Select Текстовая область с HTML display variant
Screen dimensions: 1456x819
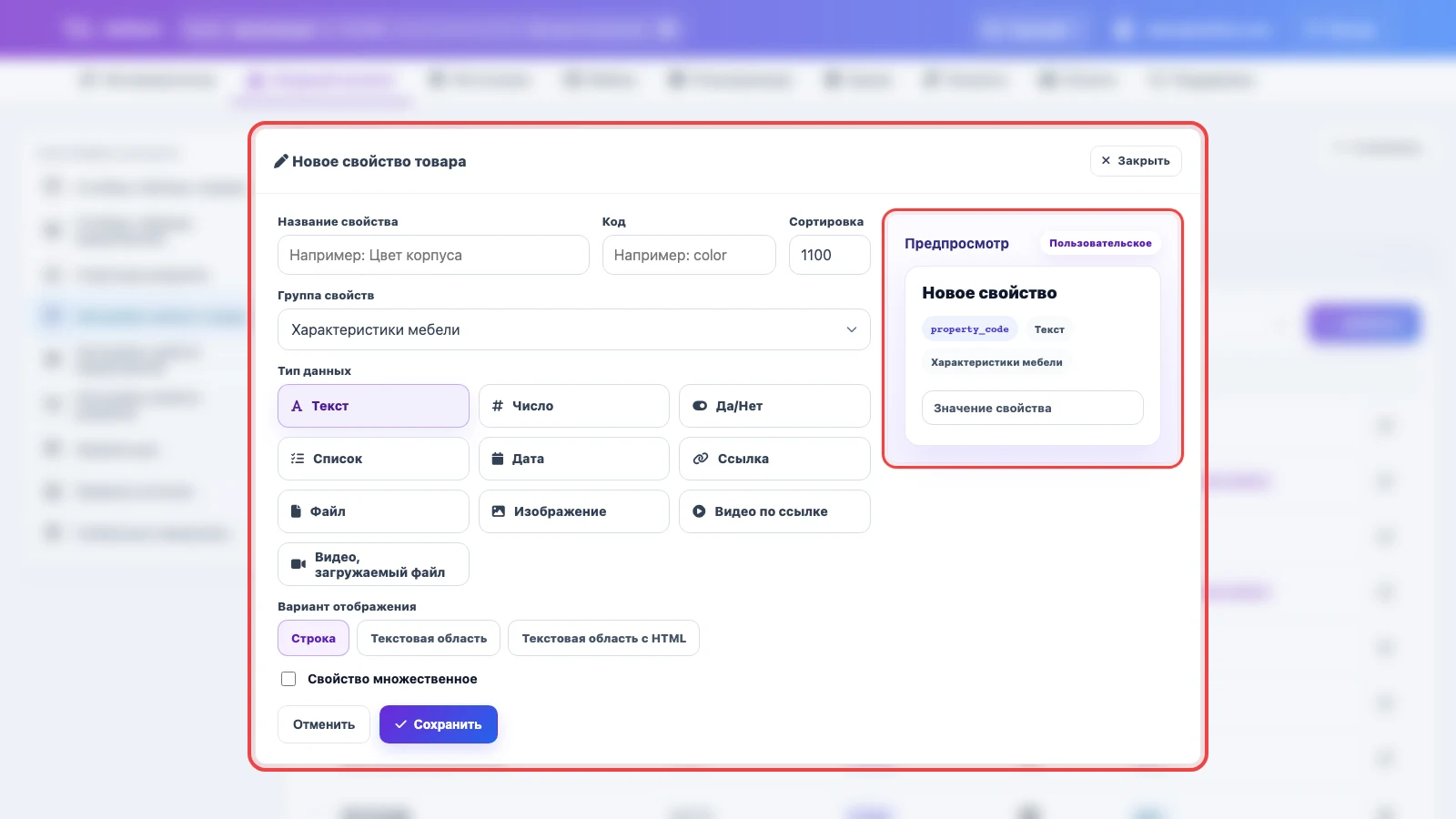coord(603,638)
